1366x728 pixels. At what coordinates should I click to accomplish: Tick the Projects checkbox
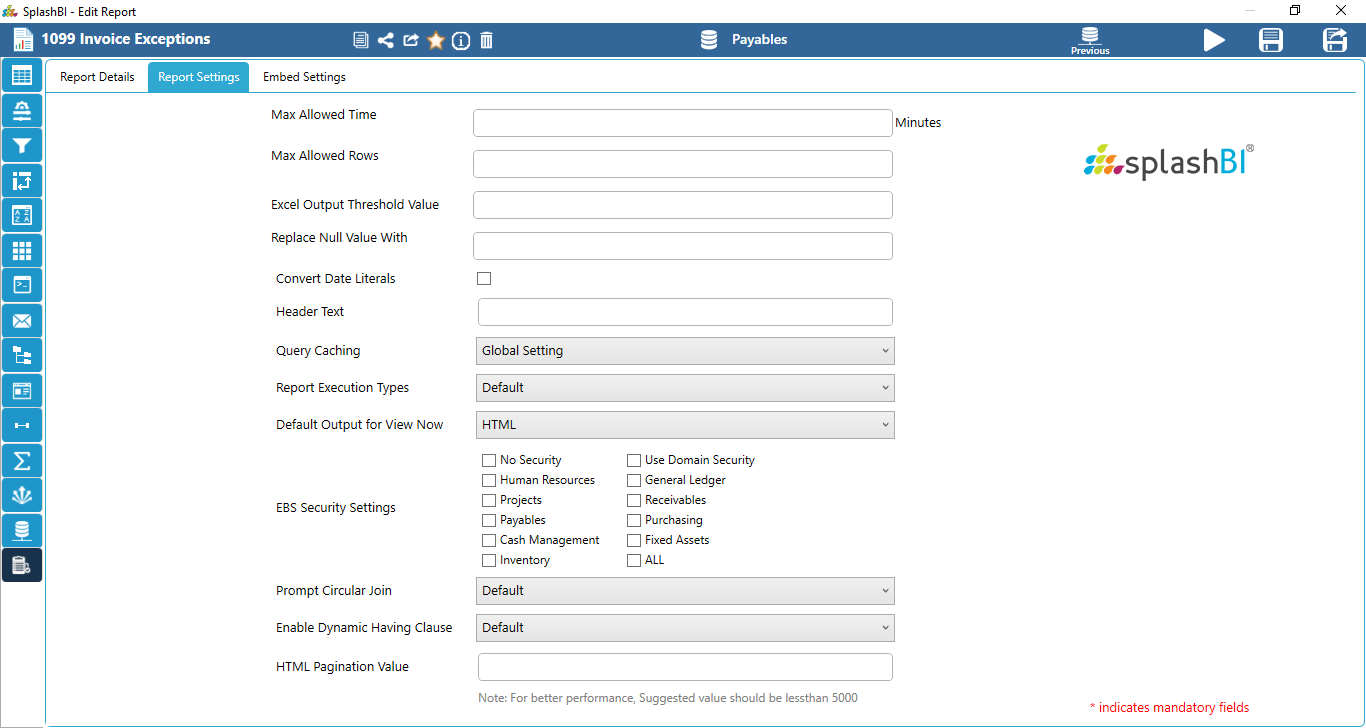click(x=489, y=500)
